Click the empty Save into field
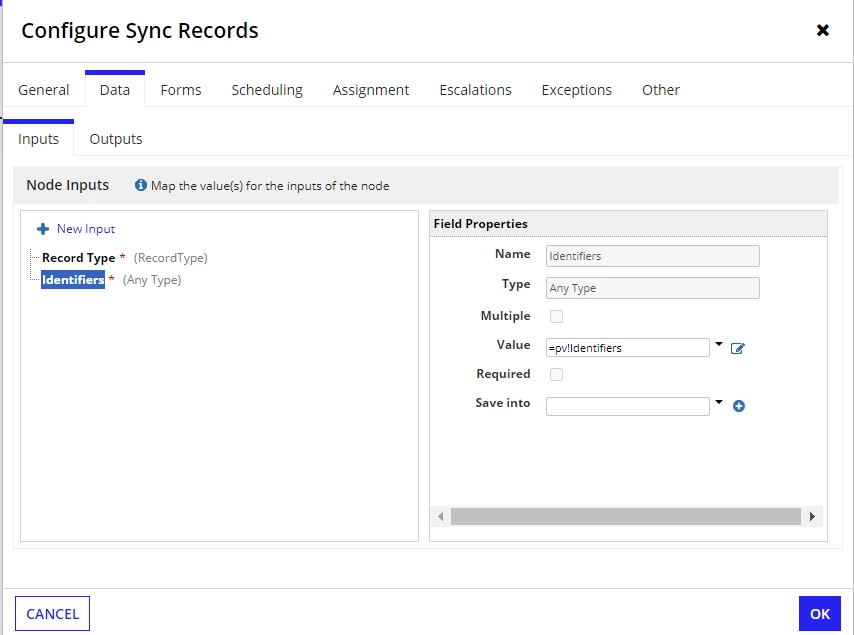 627,406
